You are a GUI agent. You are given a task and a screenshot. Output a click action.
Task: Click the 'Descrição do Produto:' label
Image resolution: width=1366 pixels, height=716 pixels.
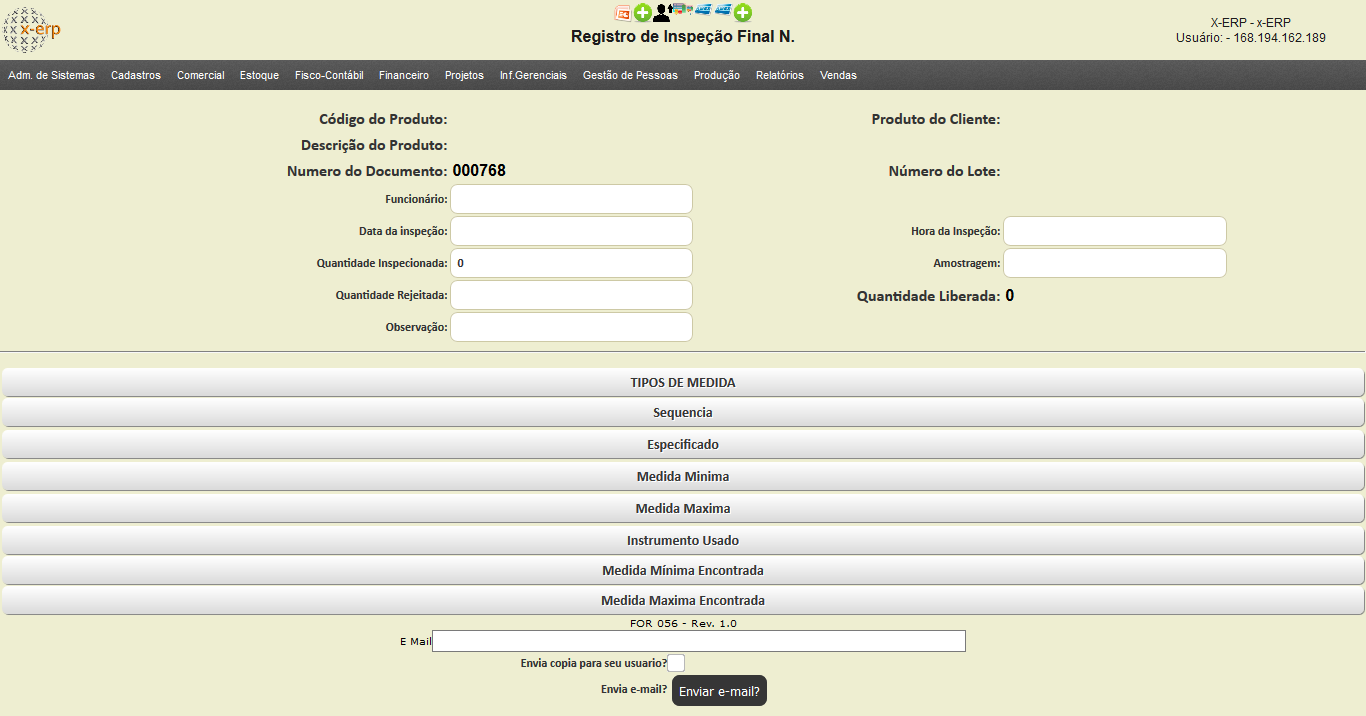[374, 145]
